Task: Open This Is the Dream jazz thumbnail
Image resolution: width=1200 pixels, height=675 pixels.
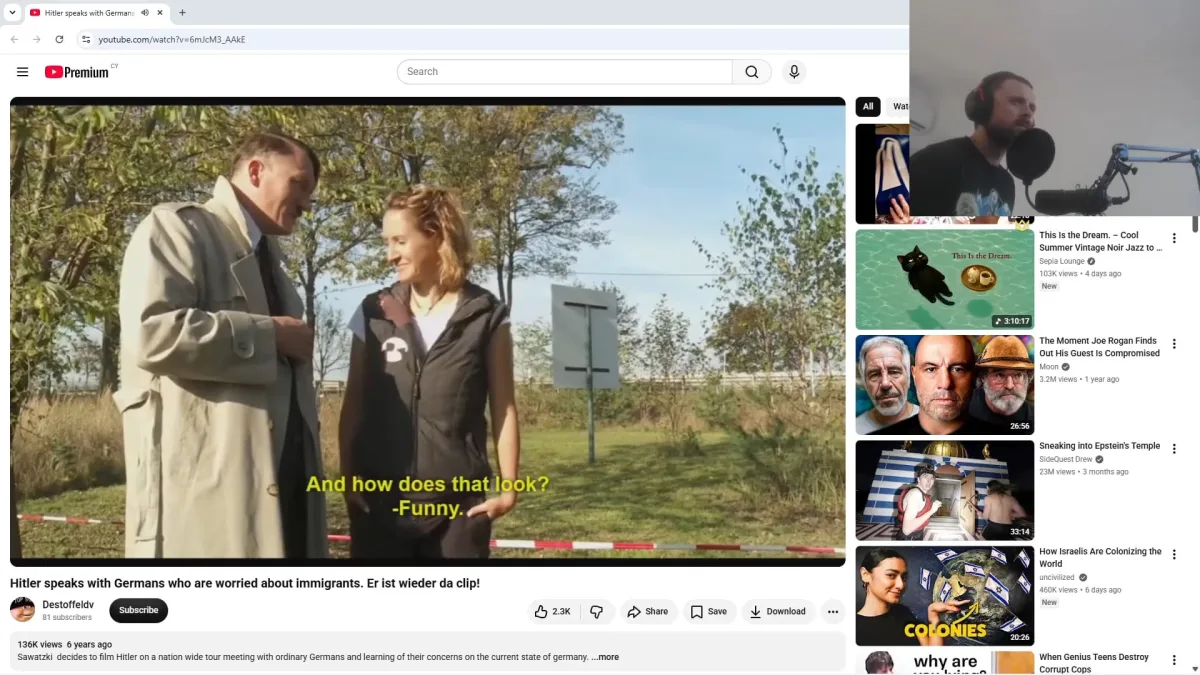Action: click(x=945, y=280)
